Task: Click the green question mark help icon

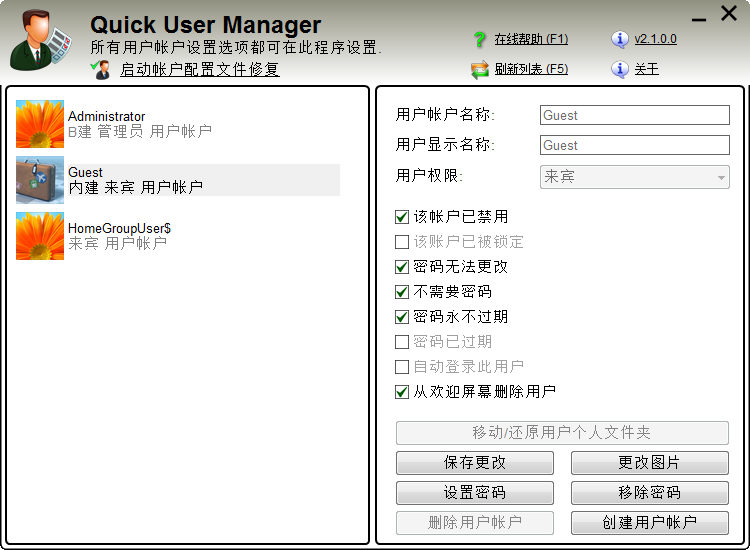Action: click(x=480, y=40)
